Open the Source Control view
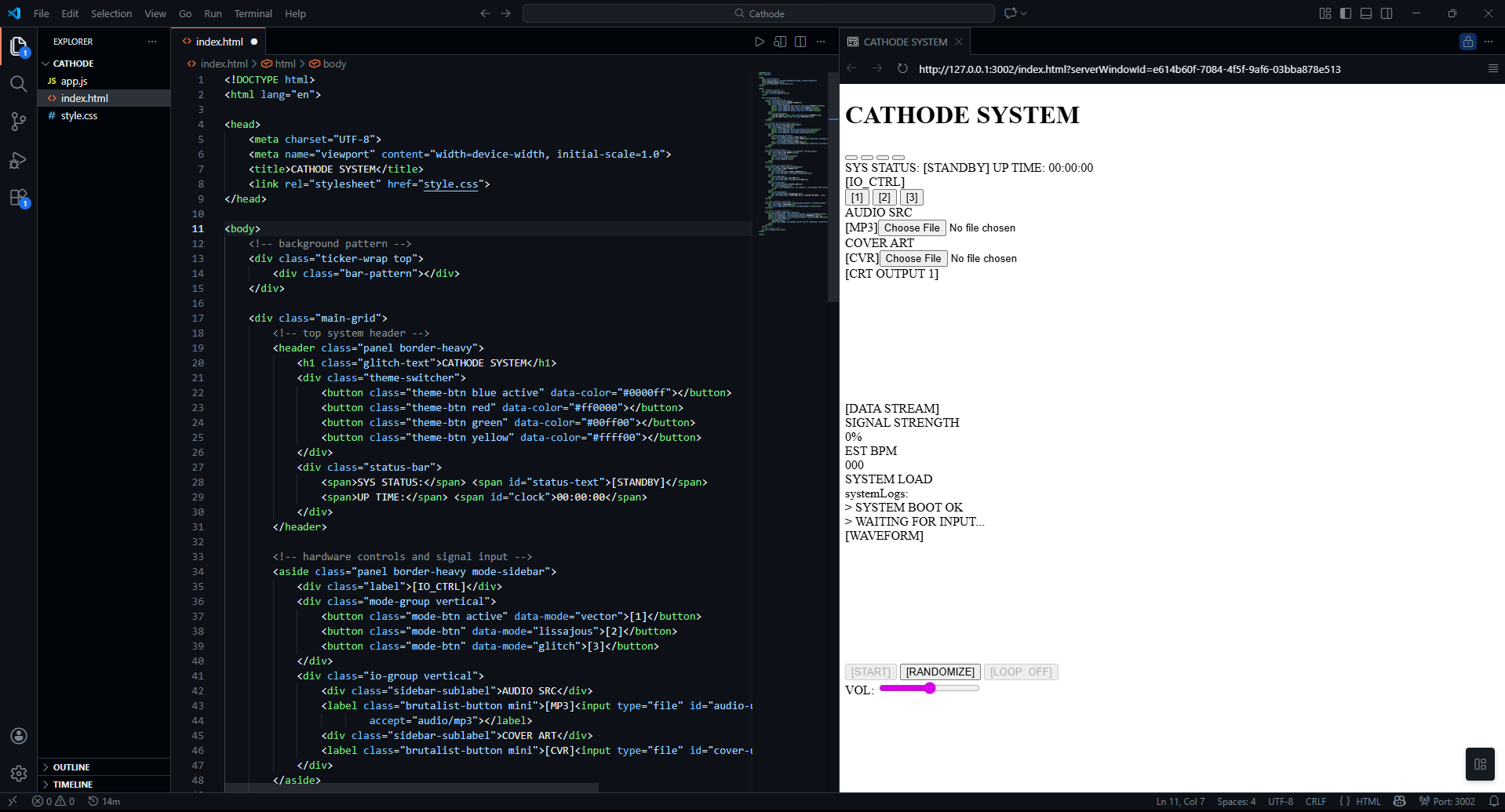Image resolution: width=1505 pixels, height=812 pixels. point(18,122)
